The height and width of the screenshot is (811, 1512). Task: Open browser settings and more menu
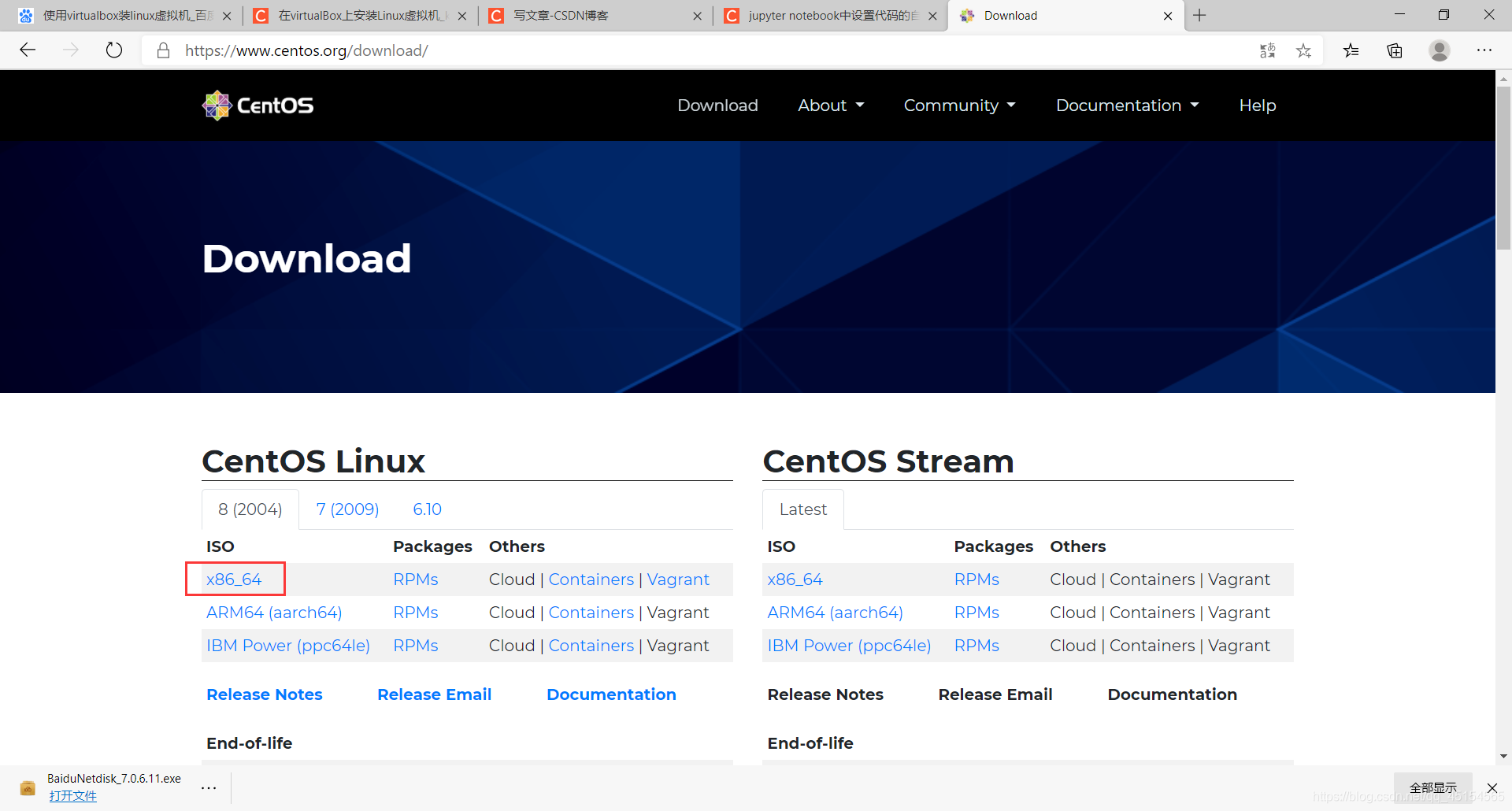pos(1484,50)
